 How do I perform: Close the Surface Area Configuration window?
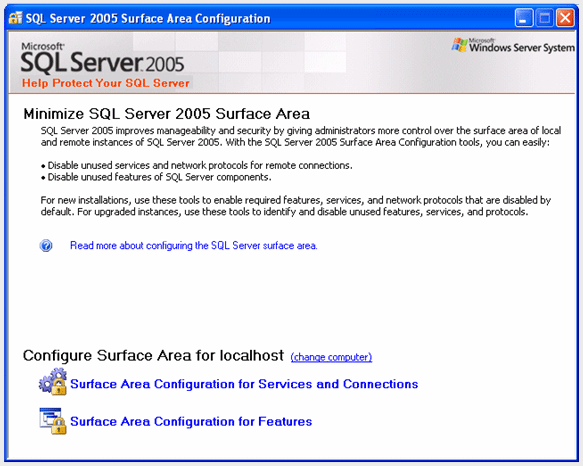pos(565,18)
